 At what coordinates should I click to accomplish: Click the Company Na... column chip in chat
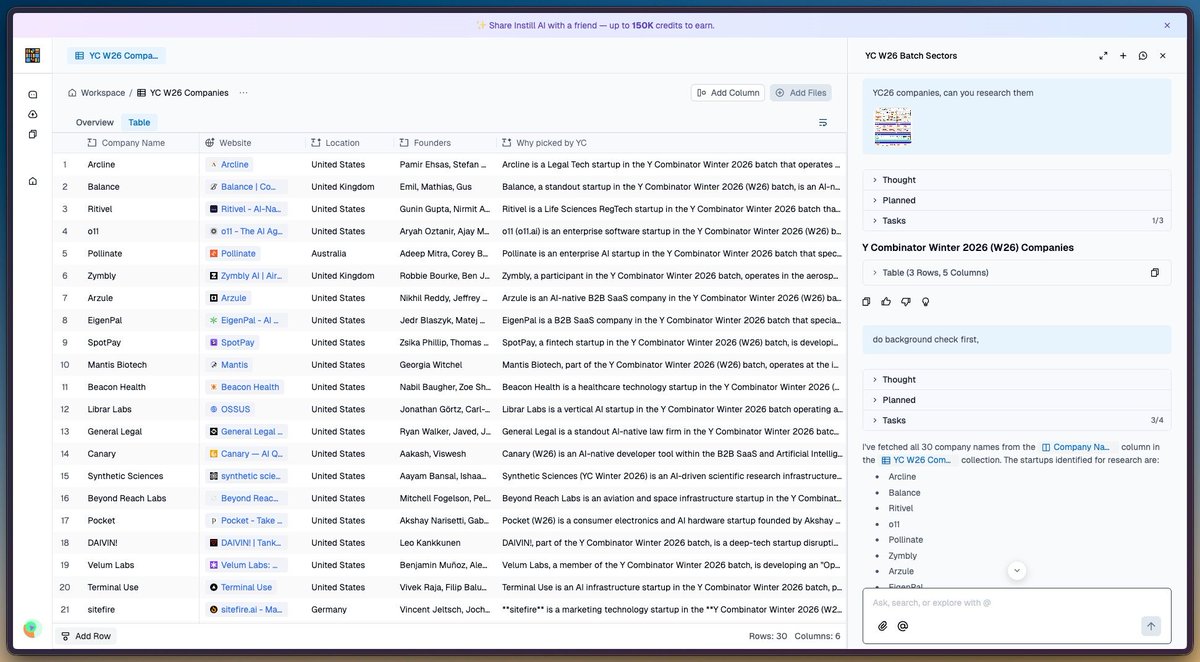pyautogui.click(x=1076, y=447)
